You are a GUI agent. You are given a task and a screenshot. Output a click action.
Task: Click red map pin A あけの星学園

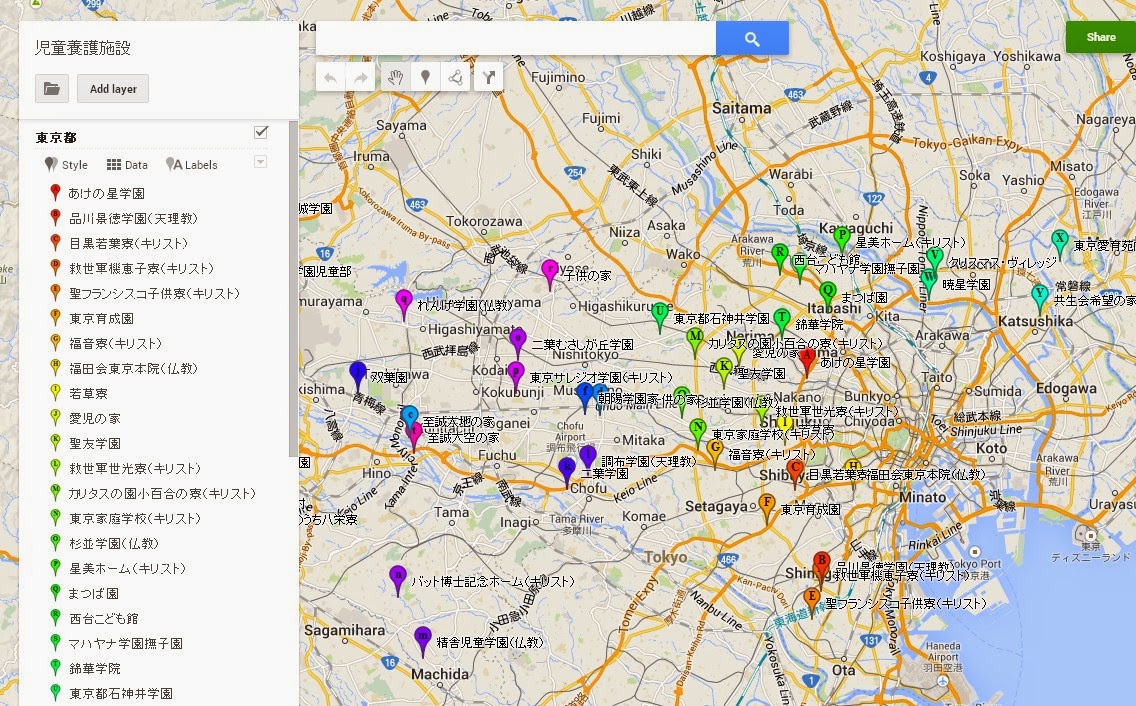807,362
